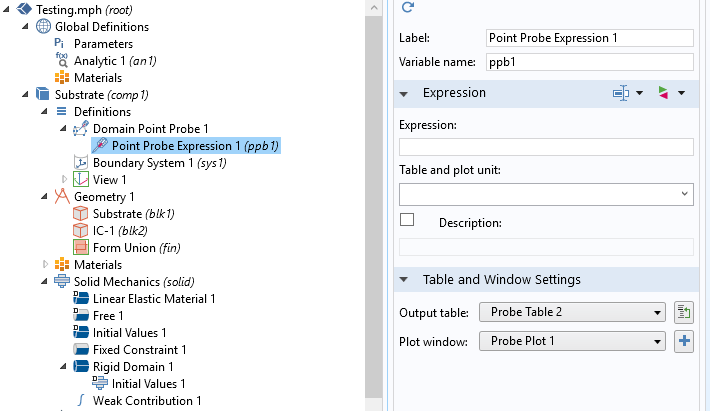Collapse the Table and Window Settings section
Image resolution: width=710 pixels, height=411 pixels.
coord(404,280)
